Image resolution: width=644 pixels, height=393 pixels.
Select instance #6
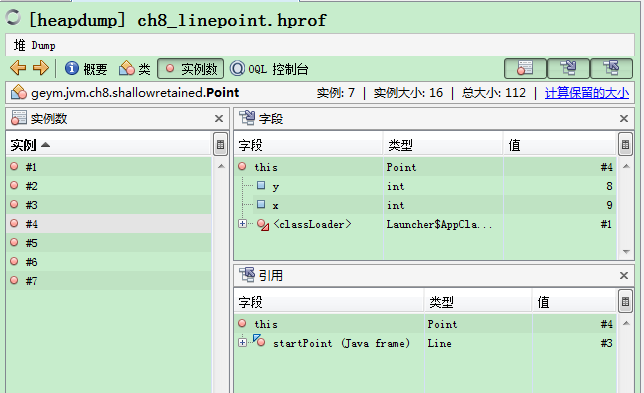point(109,262)
